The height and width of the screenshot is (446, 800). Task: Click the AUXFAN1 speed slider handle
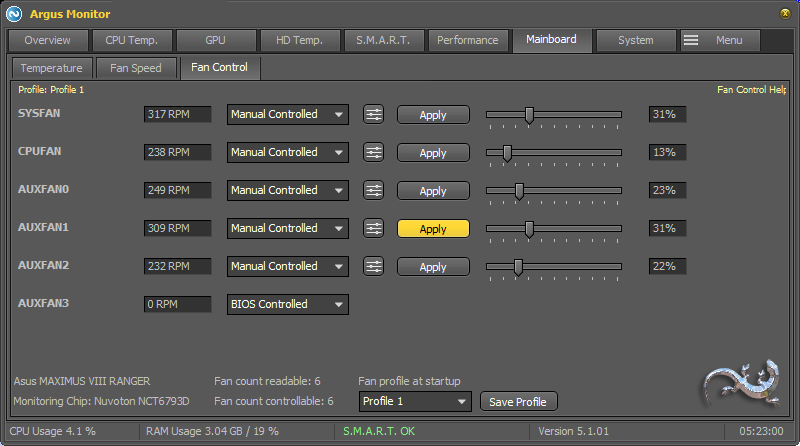[x=530, y=229]
